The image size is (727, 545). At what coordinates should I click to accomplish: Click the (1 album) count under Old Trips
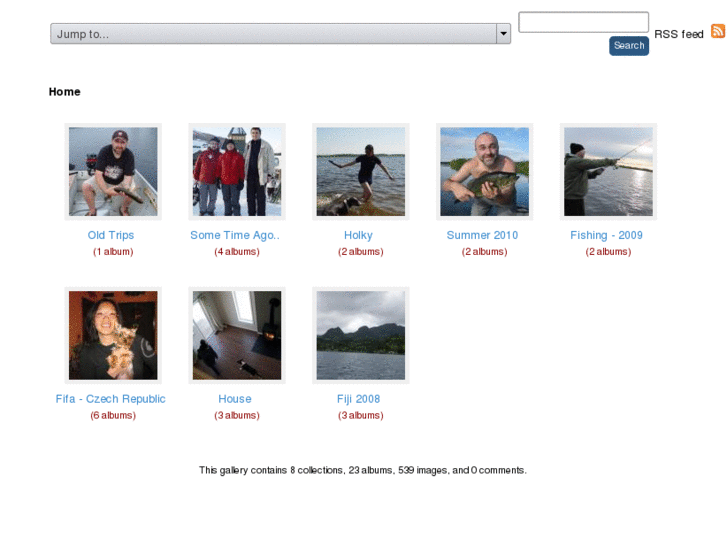click(113, 252)
